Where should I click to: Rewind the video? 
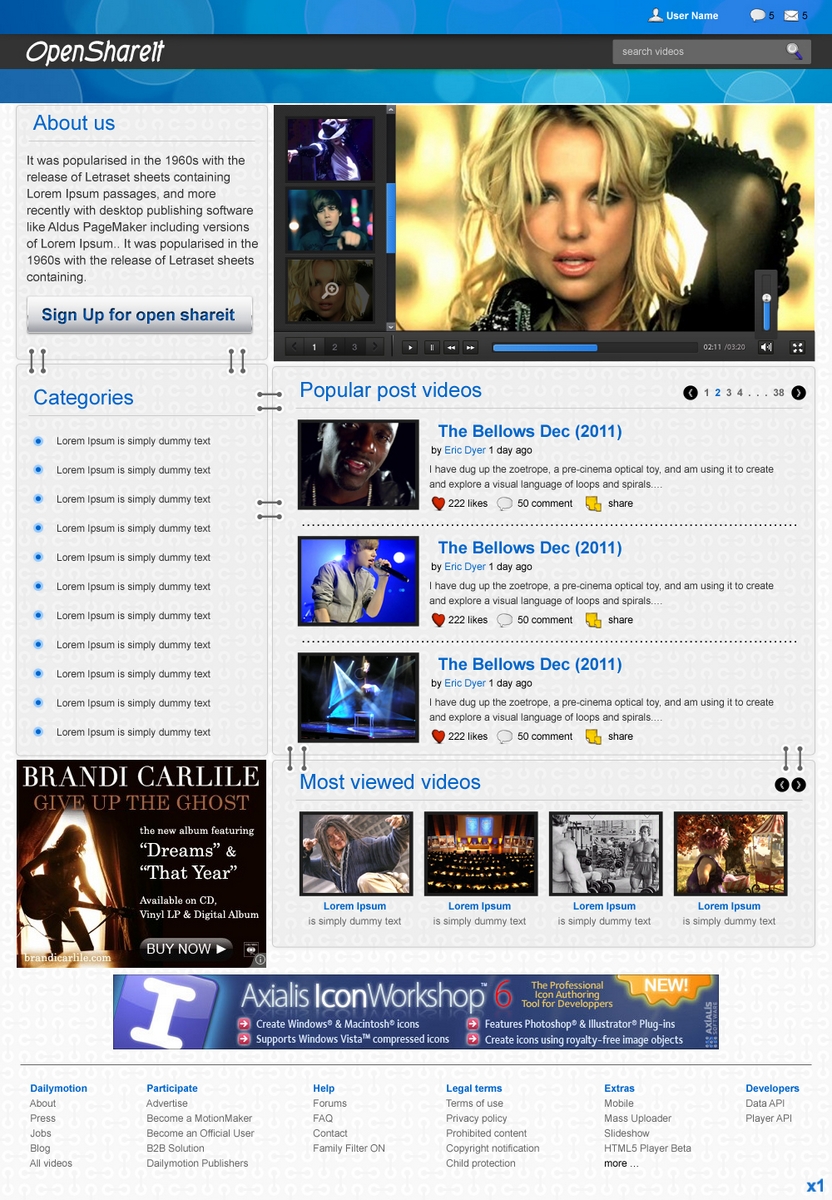[x=451, y=347]
